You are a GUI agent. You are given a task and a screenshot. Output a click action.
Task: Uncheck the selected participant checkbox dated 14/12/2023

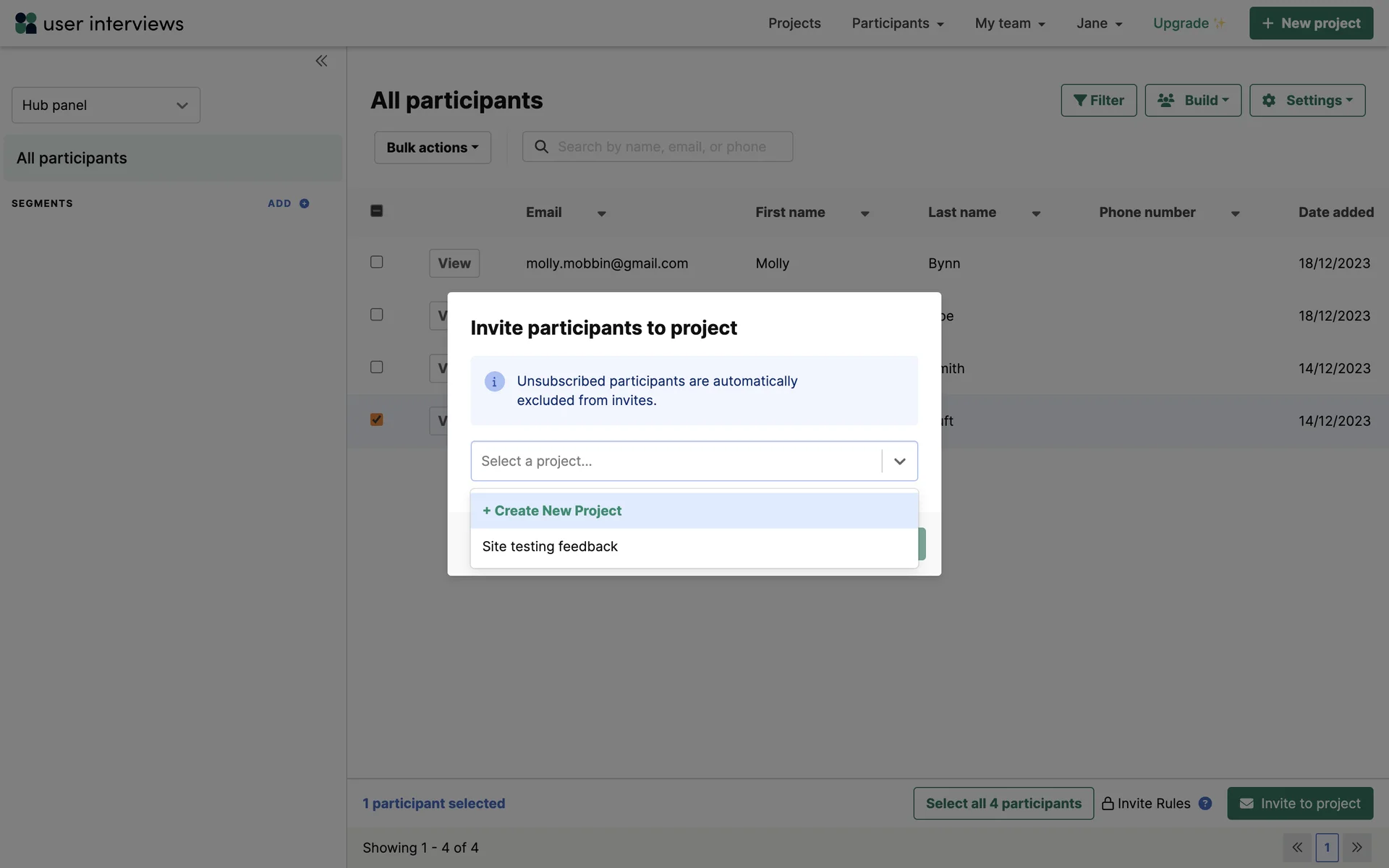376,420
